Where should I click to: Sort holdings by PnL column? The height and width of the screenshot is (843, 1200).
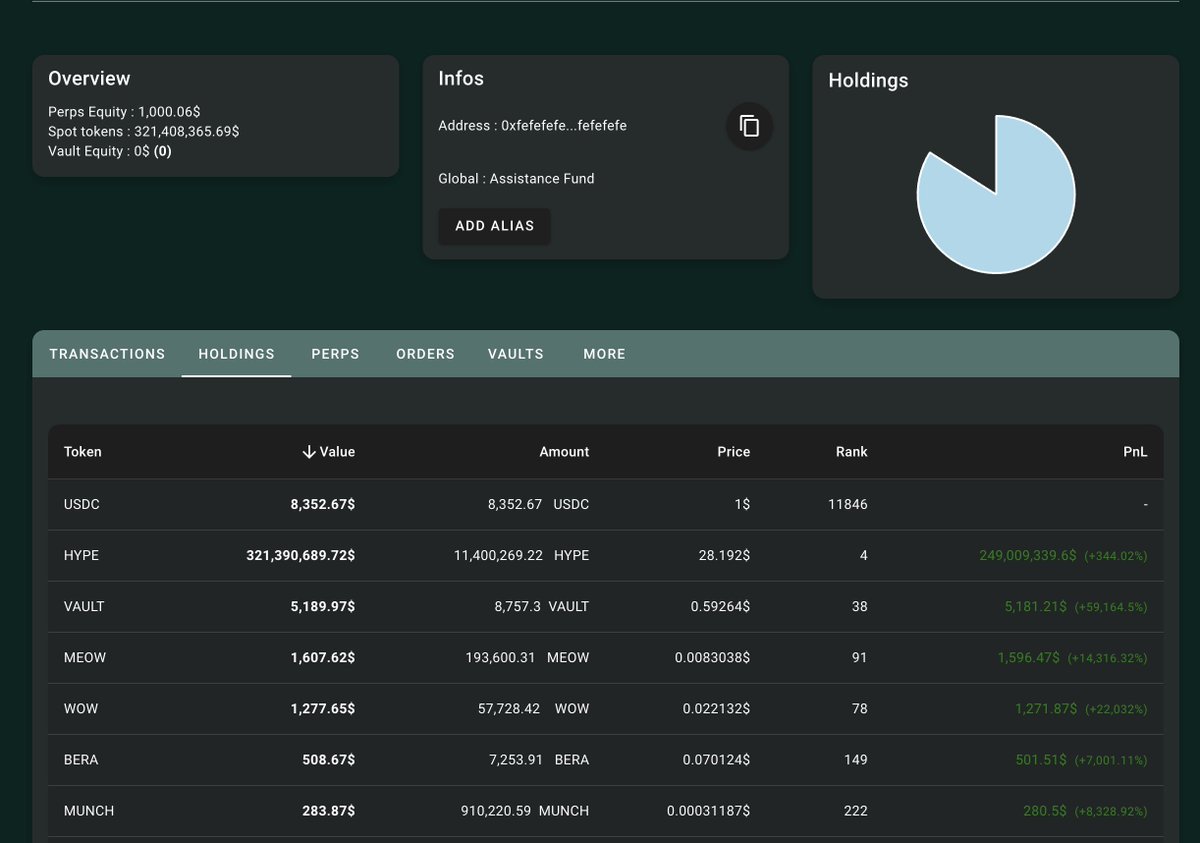pyautogui.click(x=1135, y=451)
